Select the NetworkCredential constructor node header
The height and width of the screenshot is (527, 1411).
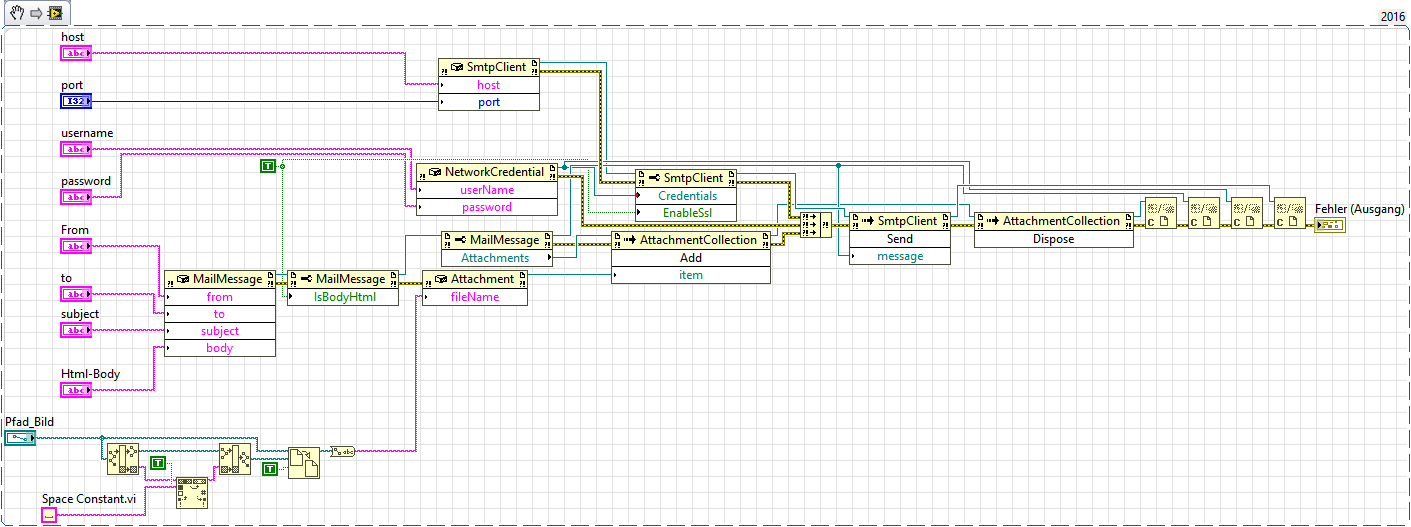tap(487, 172)
